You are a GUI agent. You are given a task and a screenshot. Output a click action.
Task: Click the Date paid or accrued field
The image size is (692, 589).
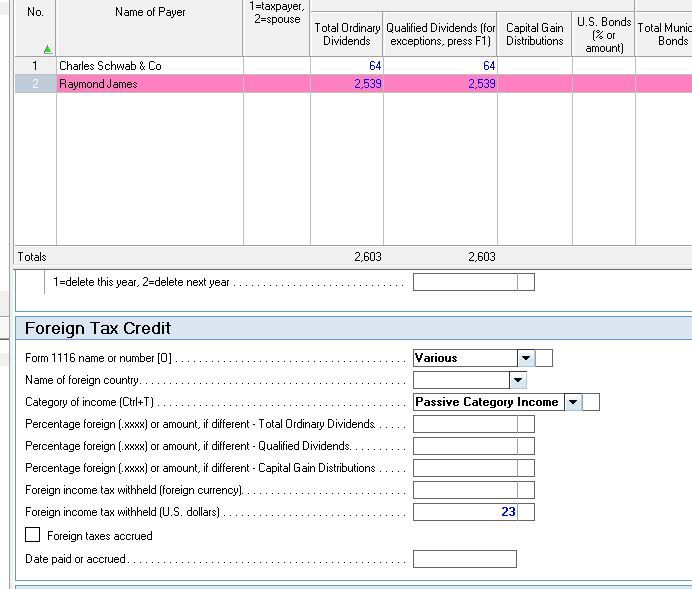click(x=464, y=559)
